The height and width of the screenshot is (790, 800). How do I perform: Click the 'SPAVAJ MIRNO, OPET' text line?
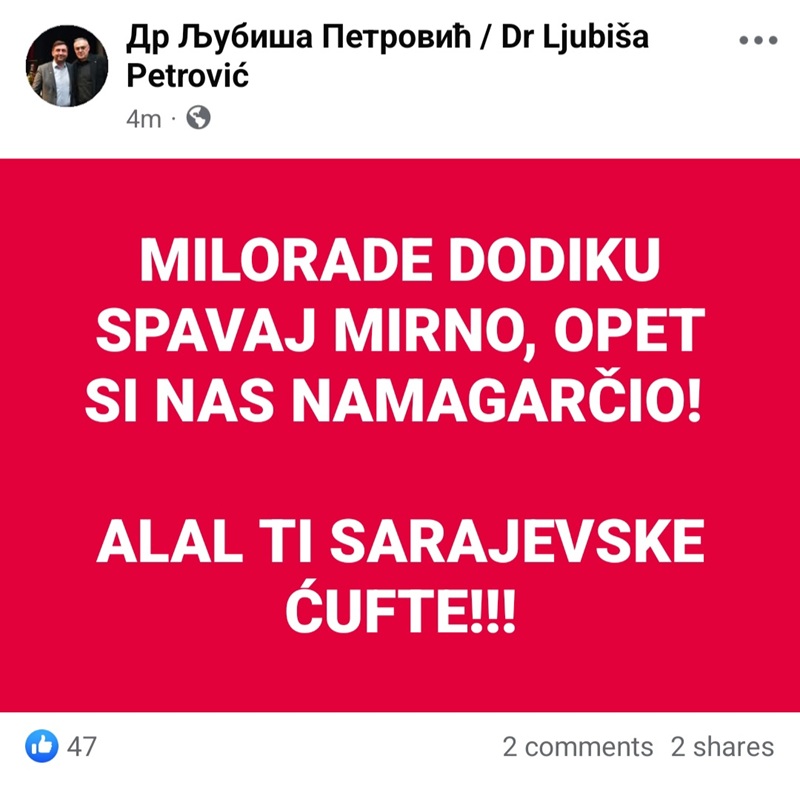point(400,331)
